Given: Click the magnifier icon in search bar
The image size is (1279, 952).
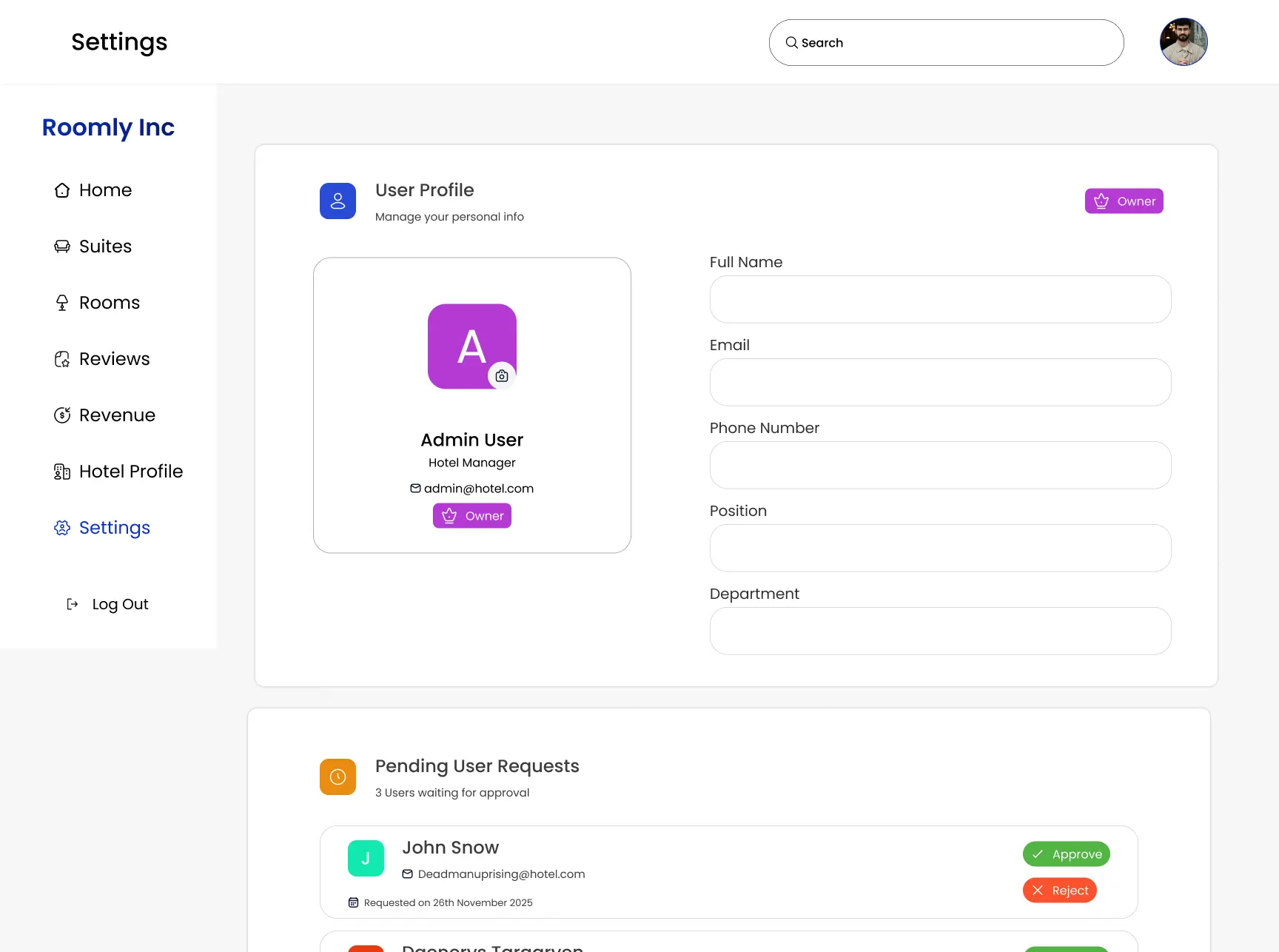Looking at the screenshot, I should click(x=791, y=43).
